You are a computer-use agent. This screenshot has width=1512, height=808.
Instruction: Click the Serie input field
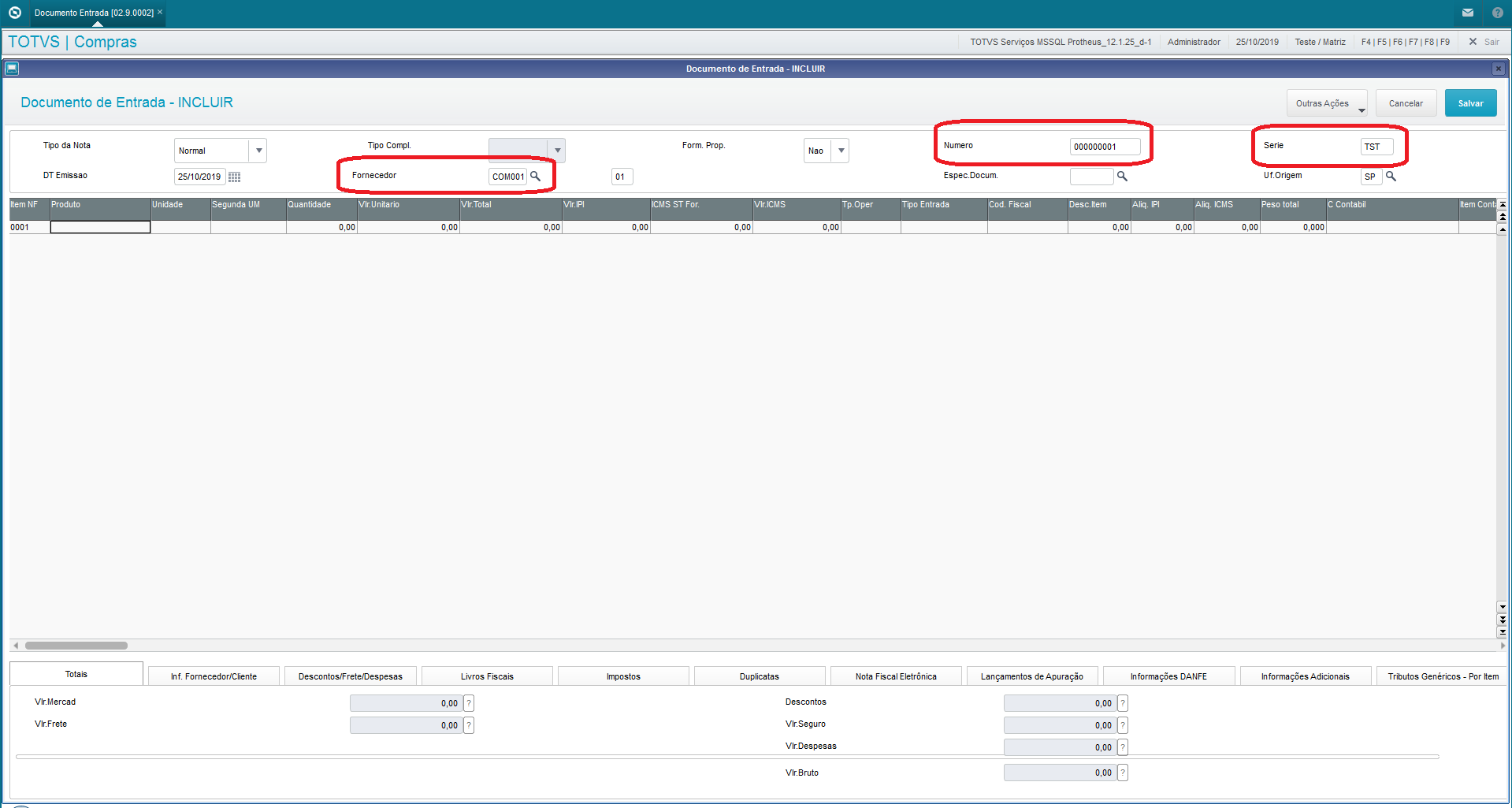tap(1376, 147)
